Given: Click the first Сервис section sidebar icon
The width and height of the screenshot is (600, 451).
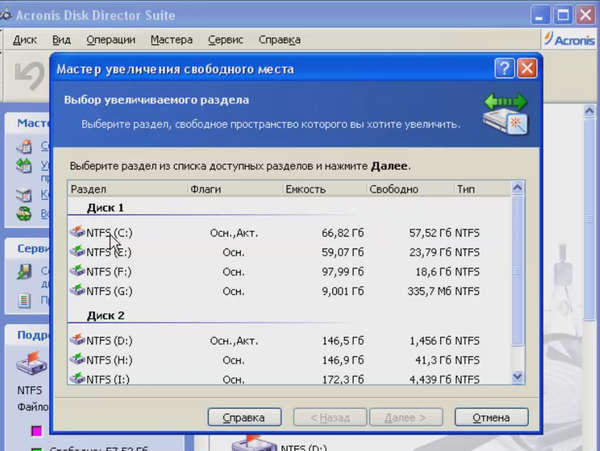Looking at the screenshot, I should 24,271.
